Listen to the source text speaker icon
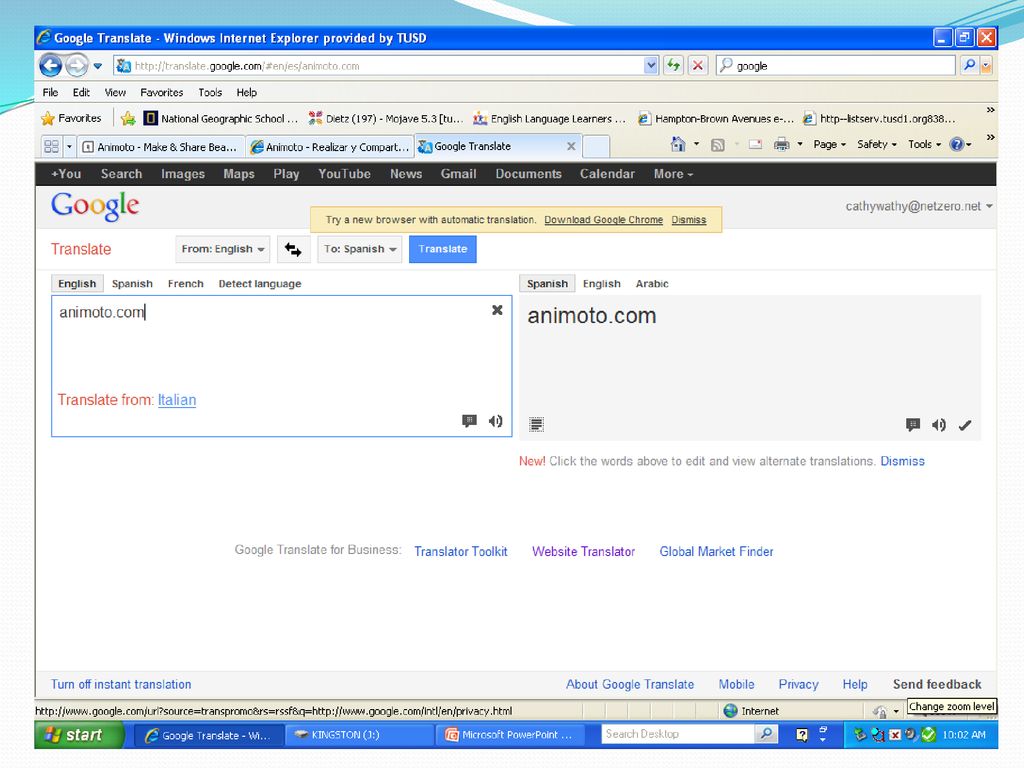 coord(496,421)
